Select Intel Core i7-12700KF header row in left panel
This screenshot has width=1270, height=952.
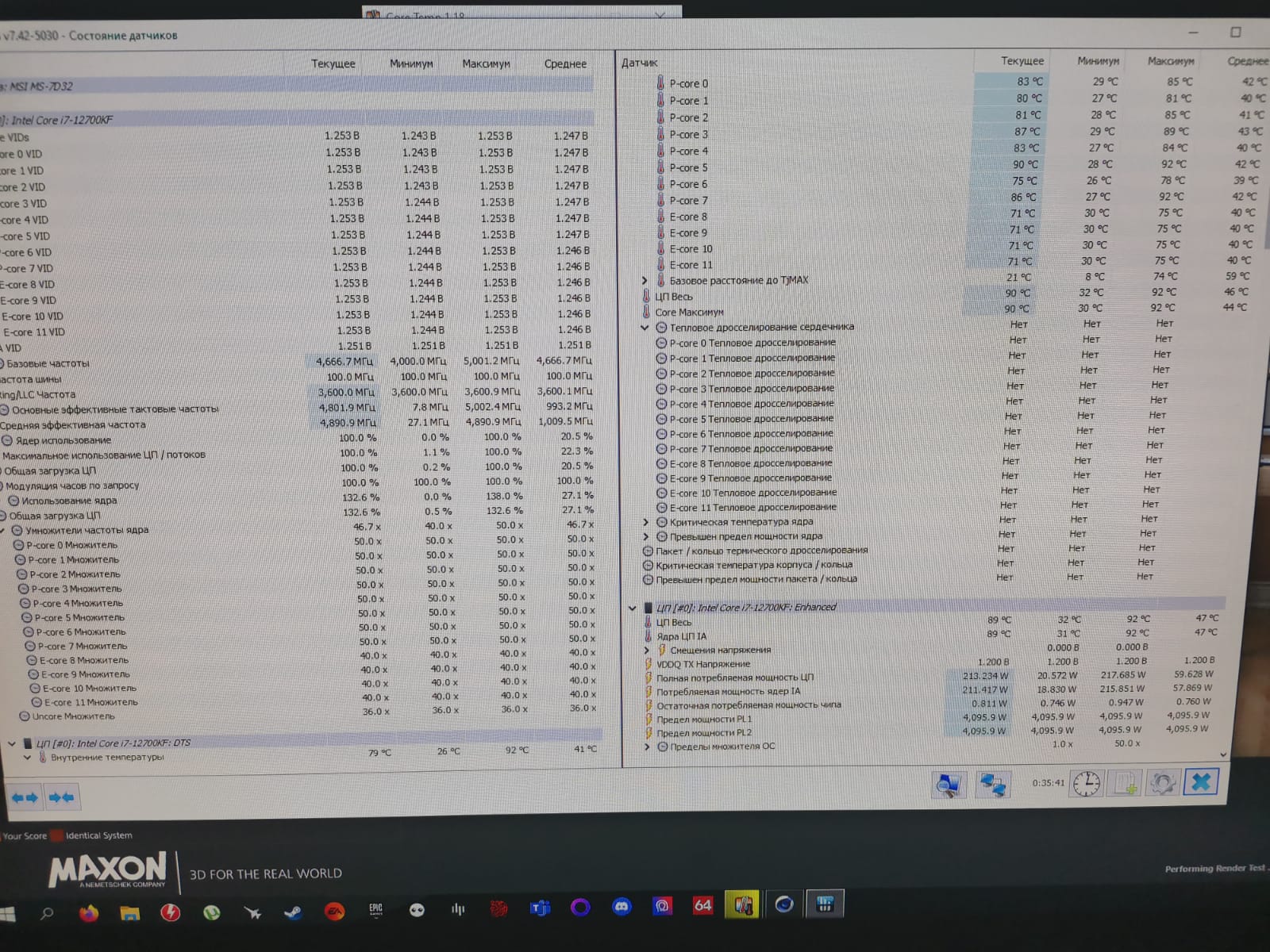(x=297, y=120)
